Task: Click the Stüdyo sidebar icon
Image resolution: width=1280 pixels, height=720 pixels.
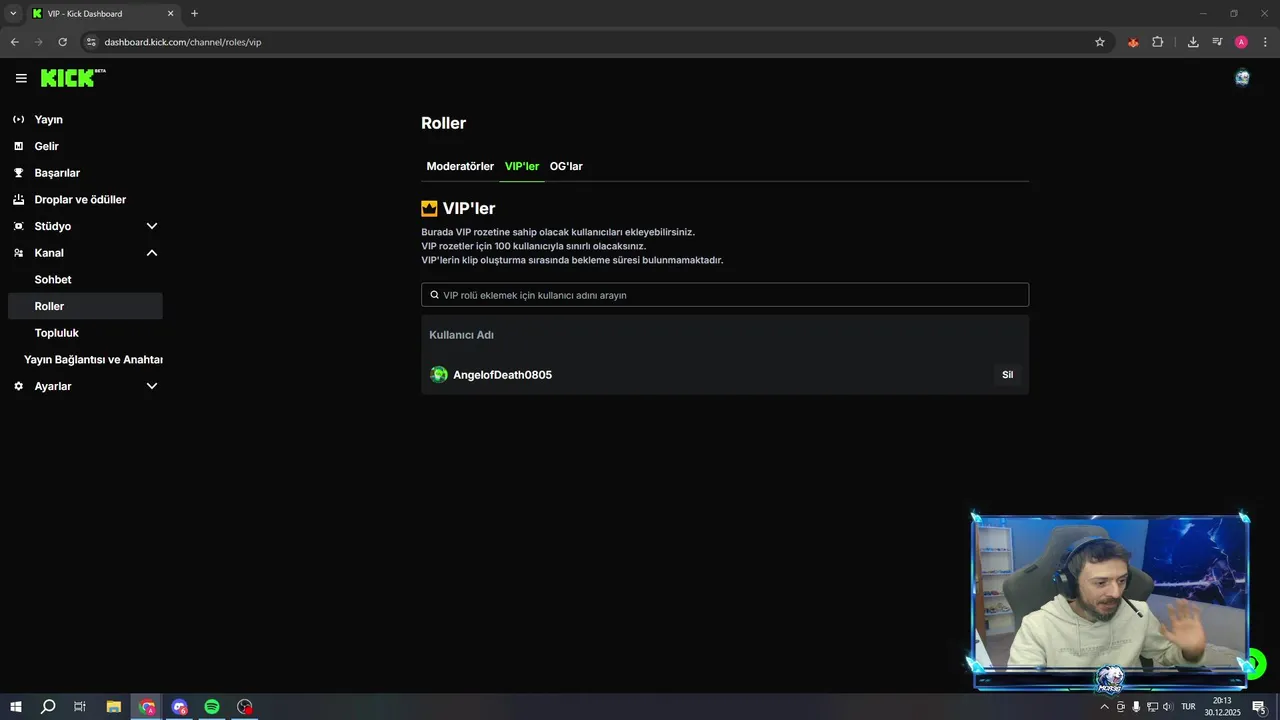Action: pos(18,226)
